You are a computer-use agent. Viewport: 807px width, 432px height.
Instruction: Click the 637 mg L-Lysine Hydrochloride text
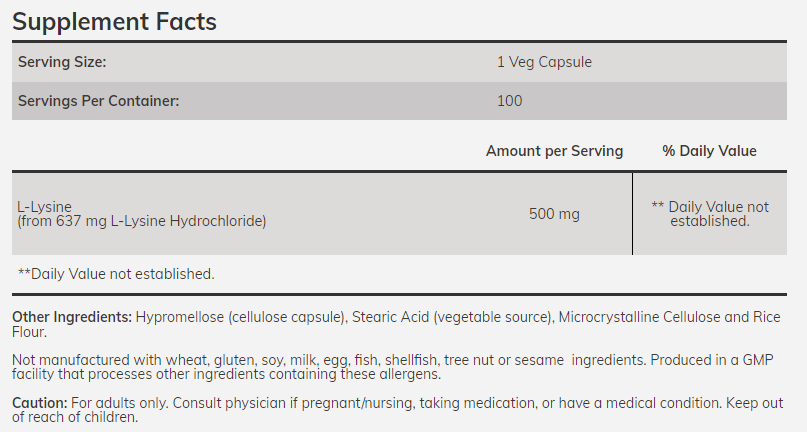click(160, 220)
